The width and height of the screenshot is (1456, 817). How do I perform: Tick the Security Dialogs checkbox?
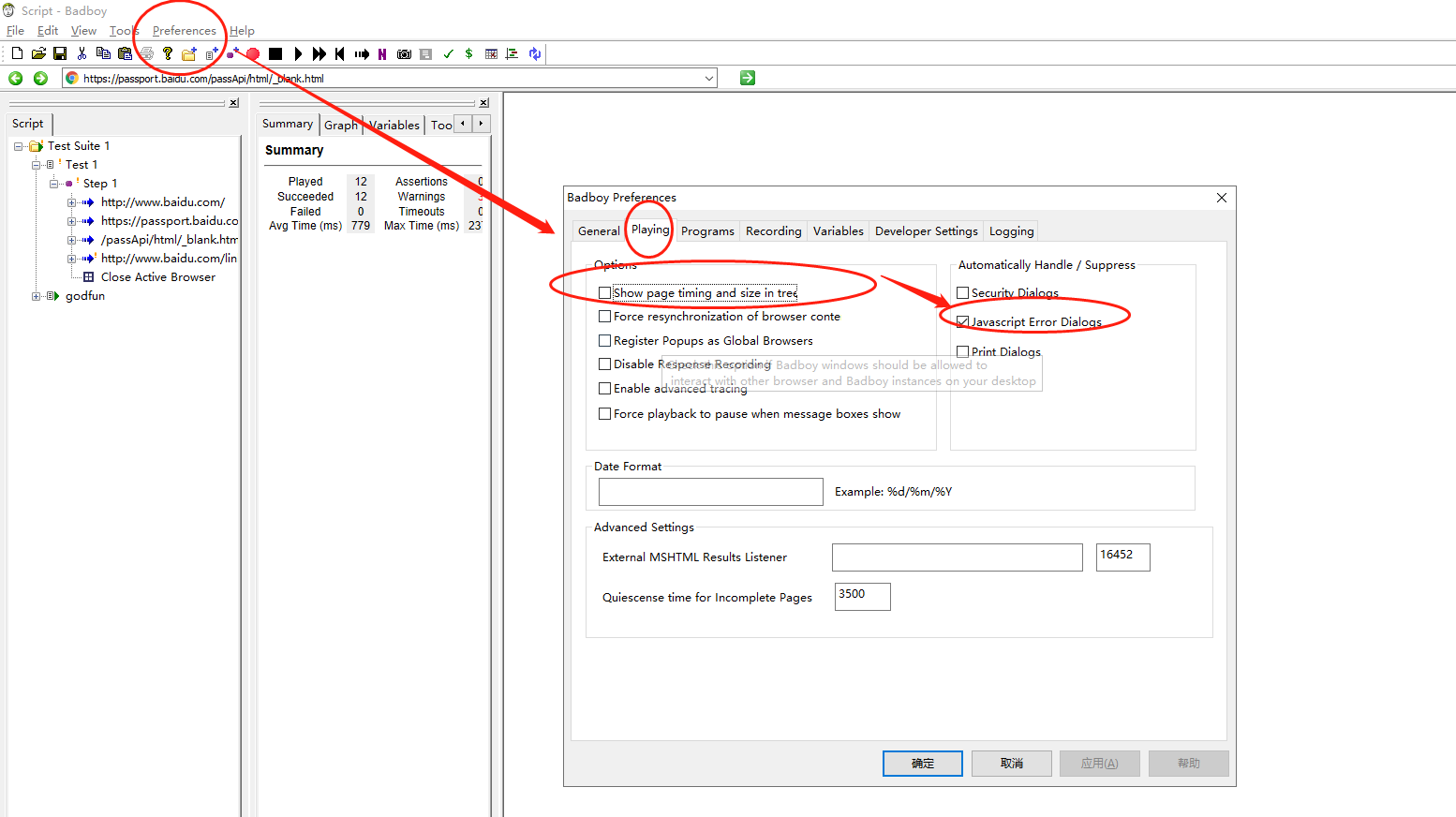coord(963,293)
